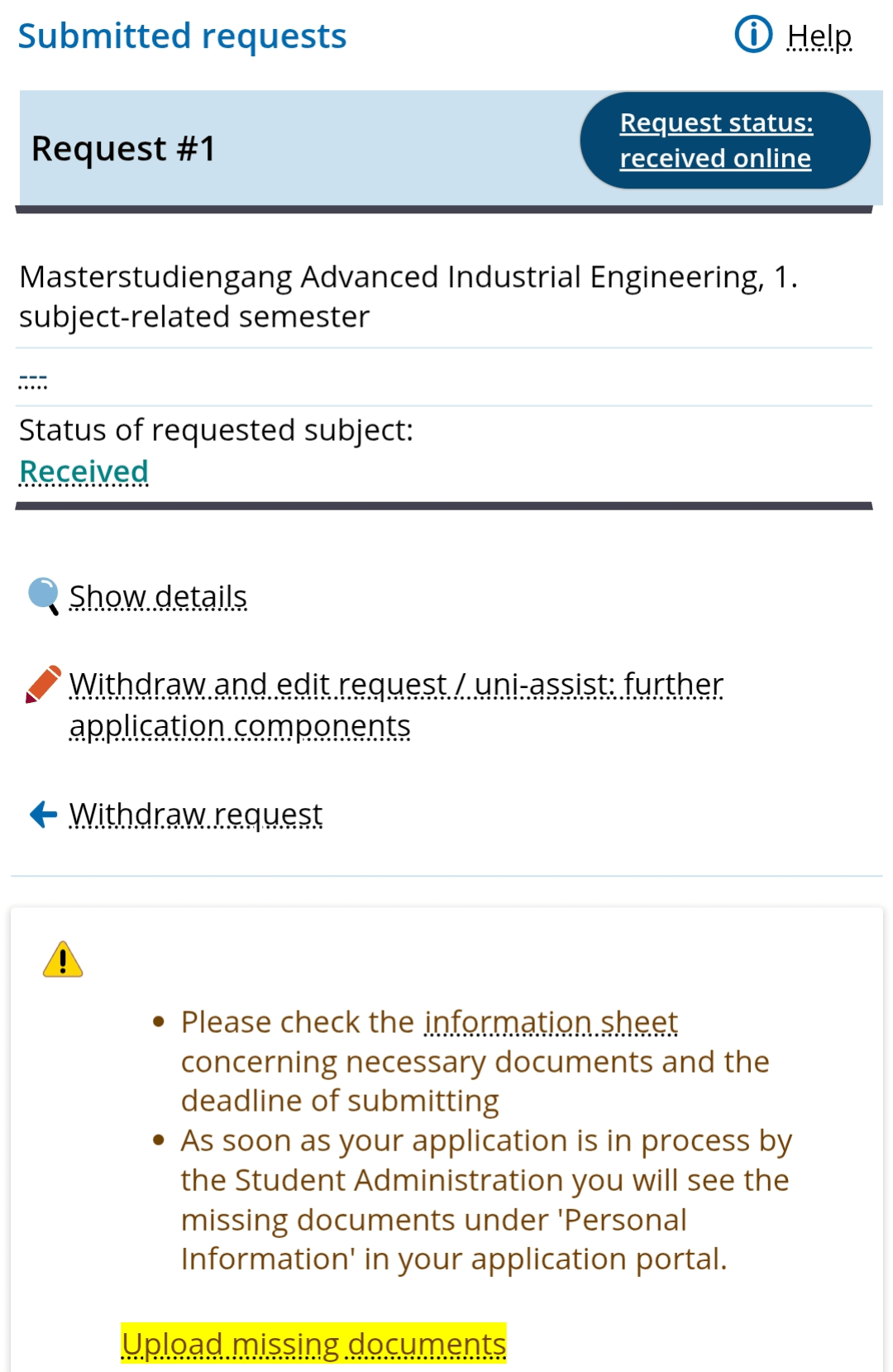Click the Submitted requests heading
Image resolution: width=893 pixels, height=1372 pixels.
point(182,36)
